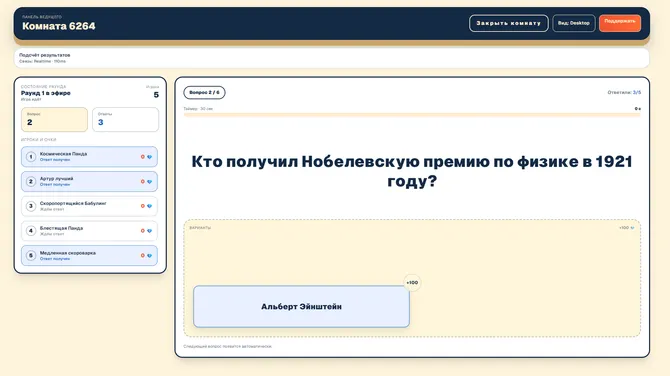Click the "Ответили: 3/5" counter

coord(624,92)
